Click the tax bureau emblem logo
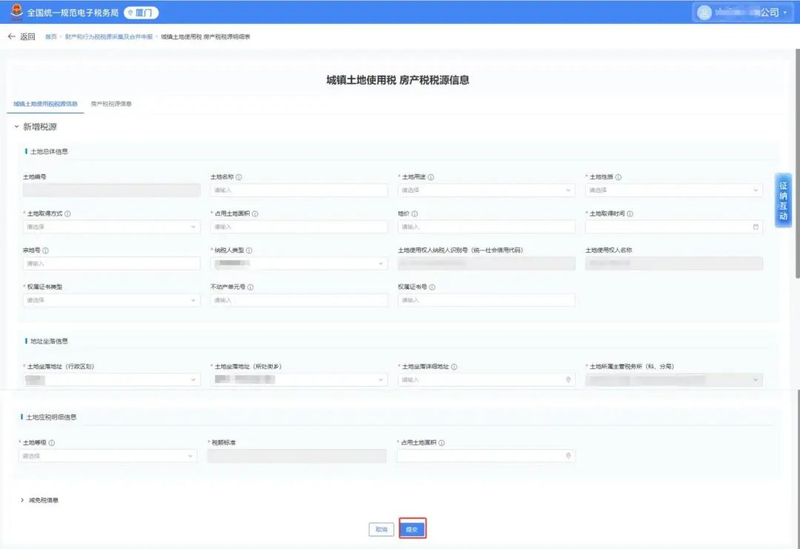 click(17, 12)
